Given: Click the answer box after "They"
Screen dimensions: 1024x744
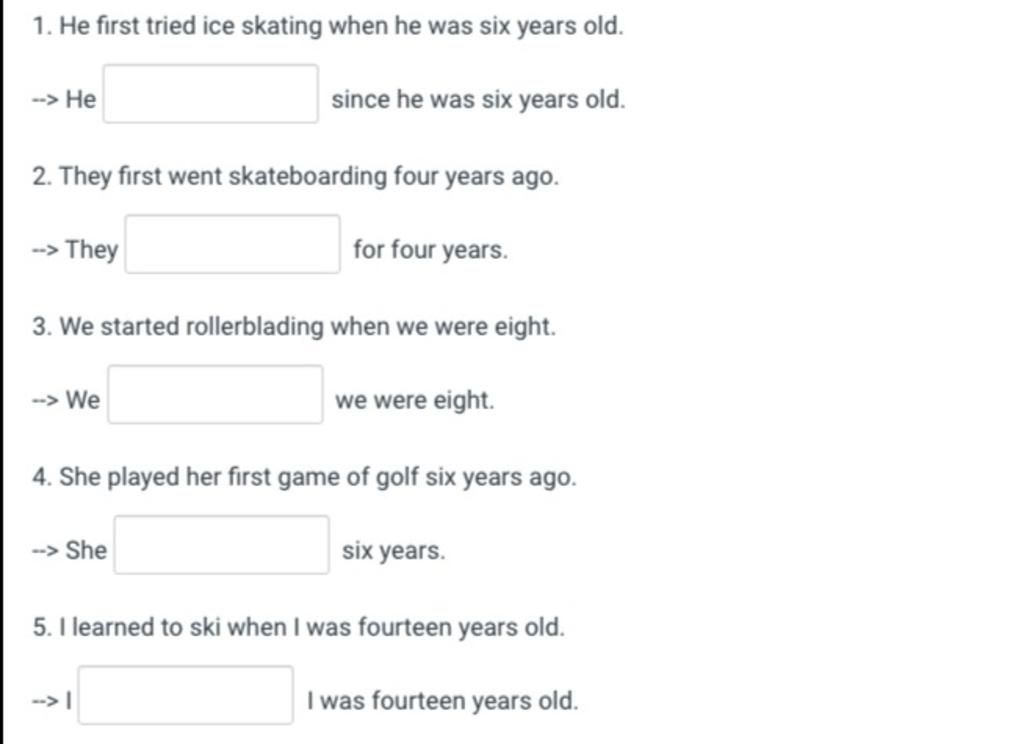Looking at the screenshot, I should point(232,244).
